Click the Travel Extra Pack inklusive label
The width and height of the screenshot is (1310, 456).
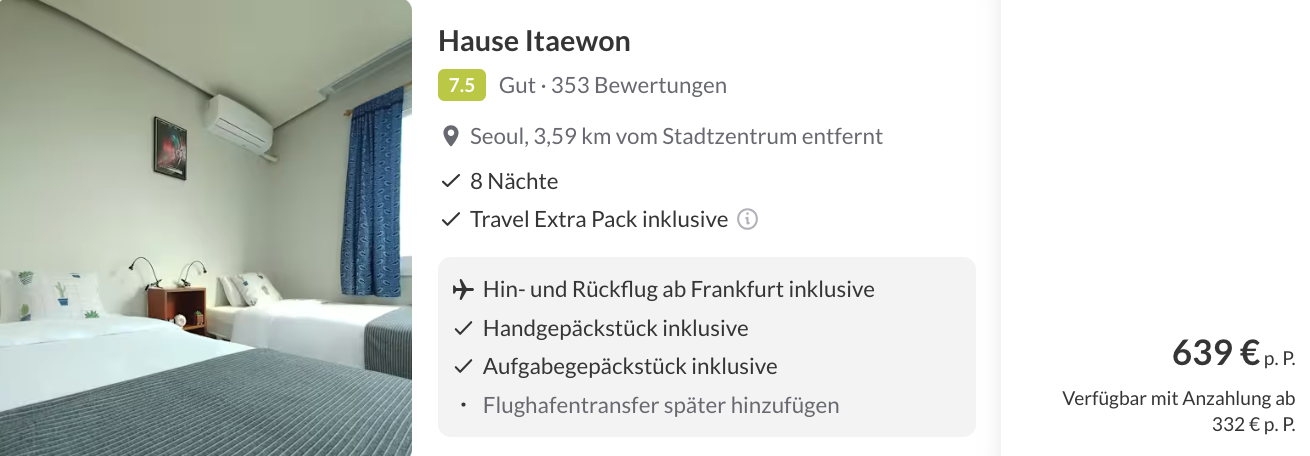click(598, 219)
